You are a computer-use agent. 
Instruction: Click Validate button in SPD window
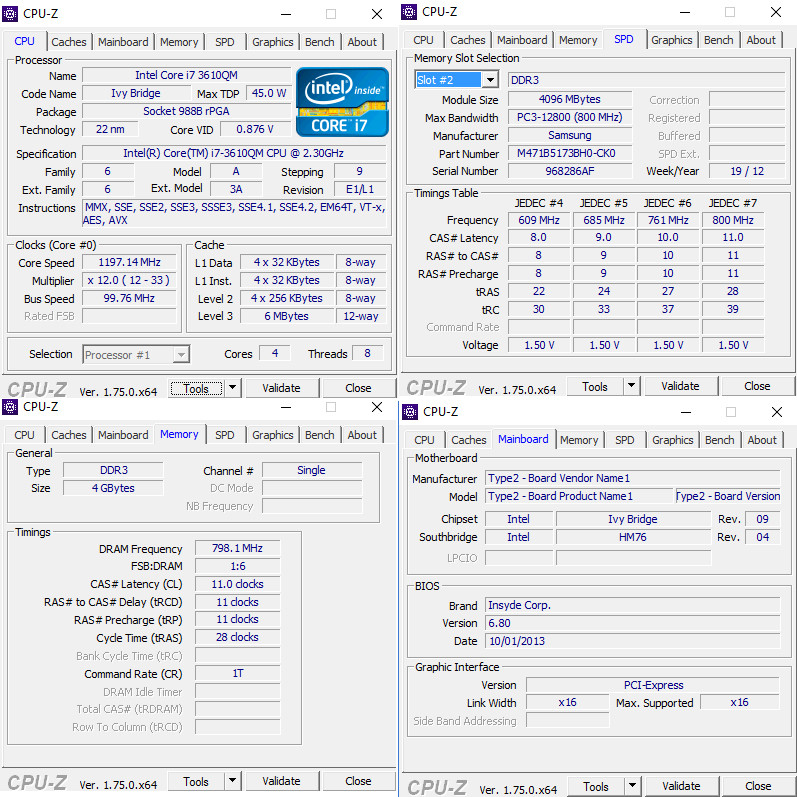[x=680, y=386]
